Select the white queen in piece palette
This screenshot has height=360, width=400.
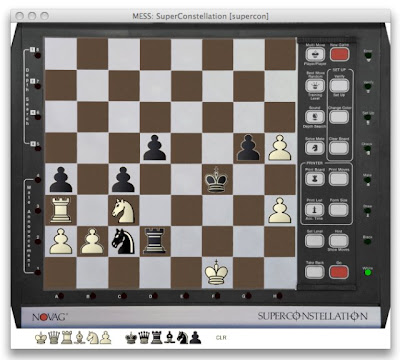pyautogui.click(x=54, y=338)
